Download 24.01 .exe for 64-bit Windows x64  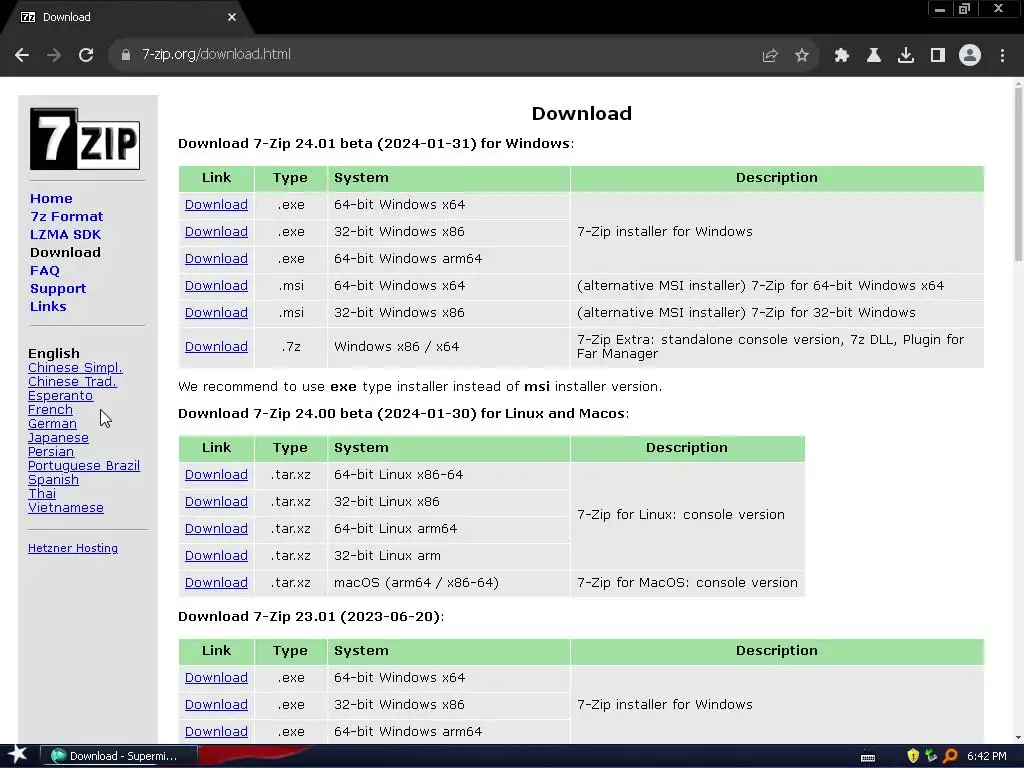click(216, 205)
